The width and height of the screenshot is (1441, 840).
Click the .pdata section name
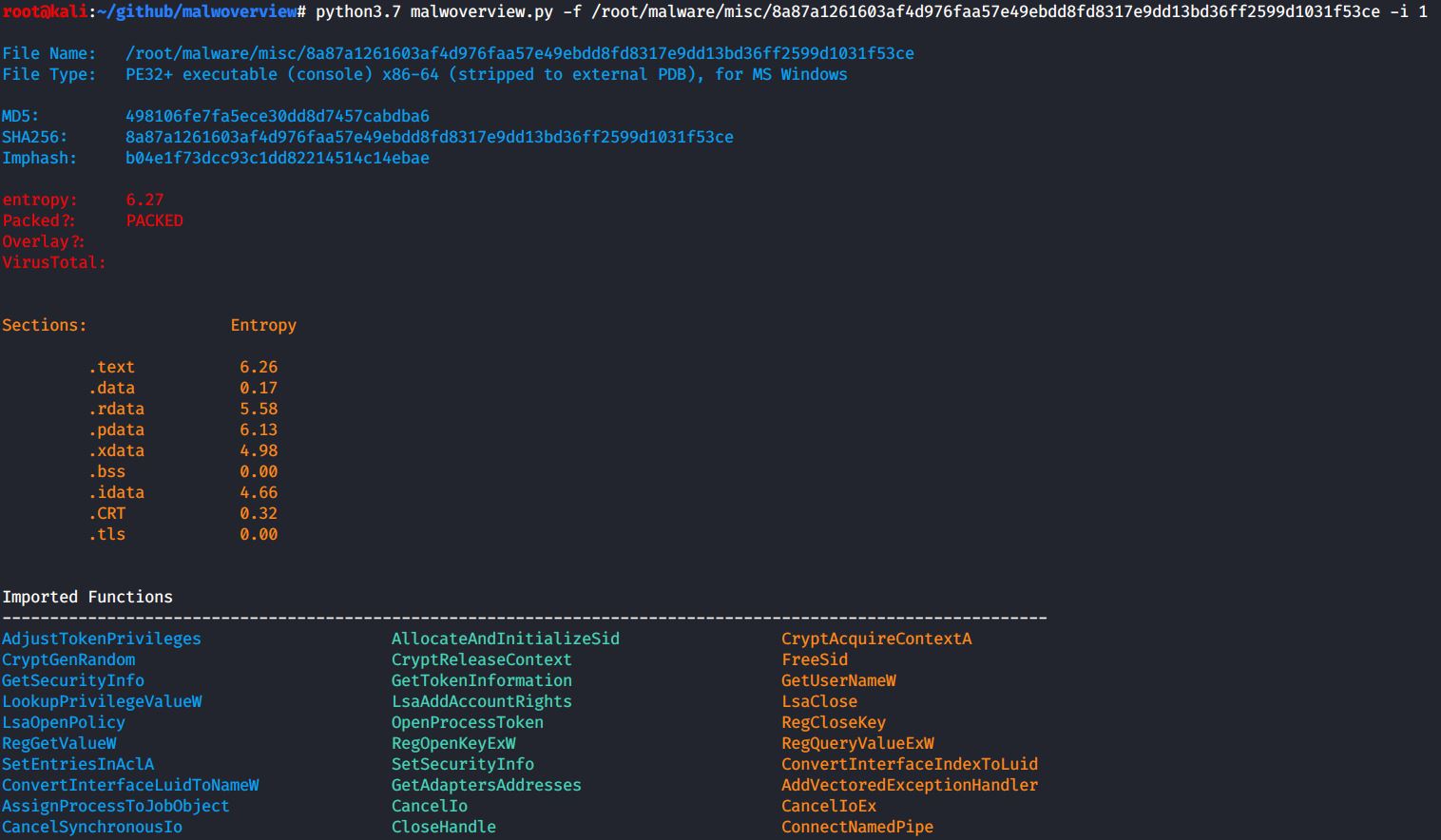pos(116,430)
